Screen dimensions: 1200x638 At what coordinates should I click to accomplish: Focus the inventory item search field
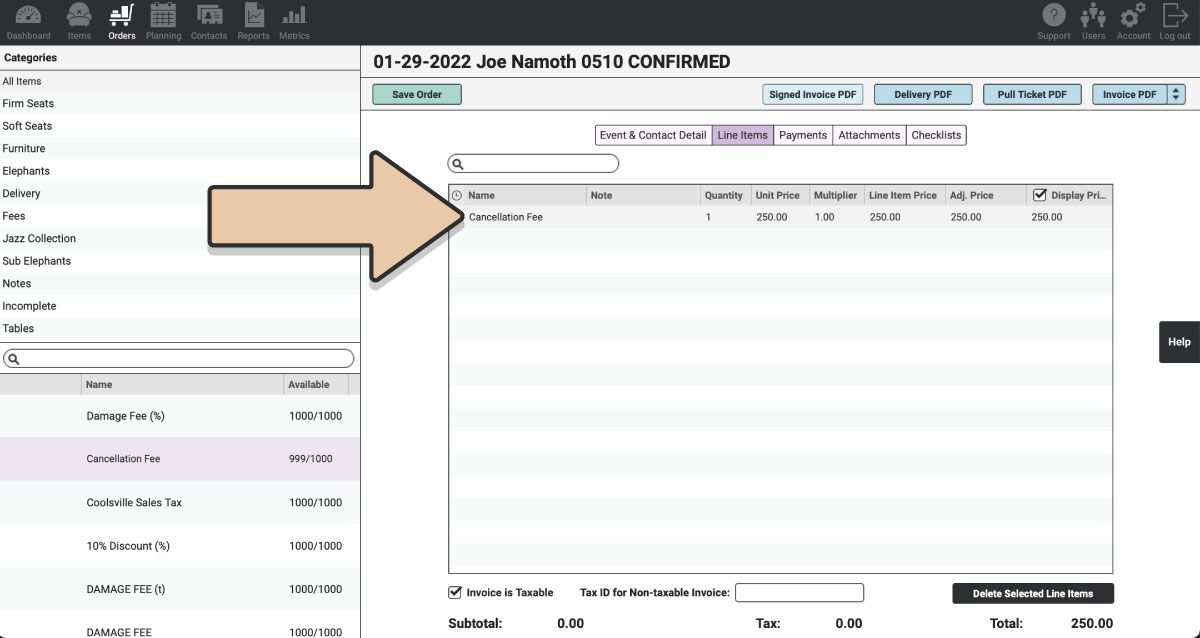coord(178,359)
